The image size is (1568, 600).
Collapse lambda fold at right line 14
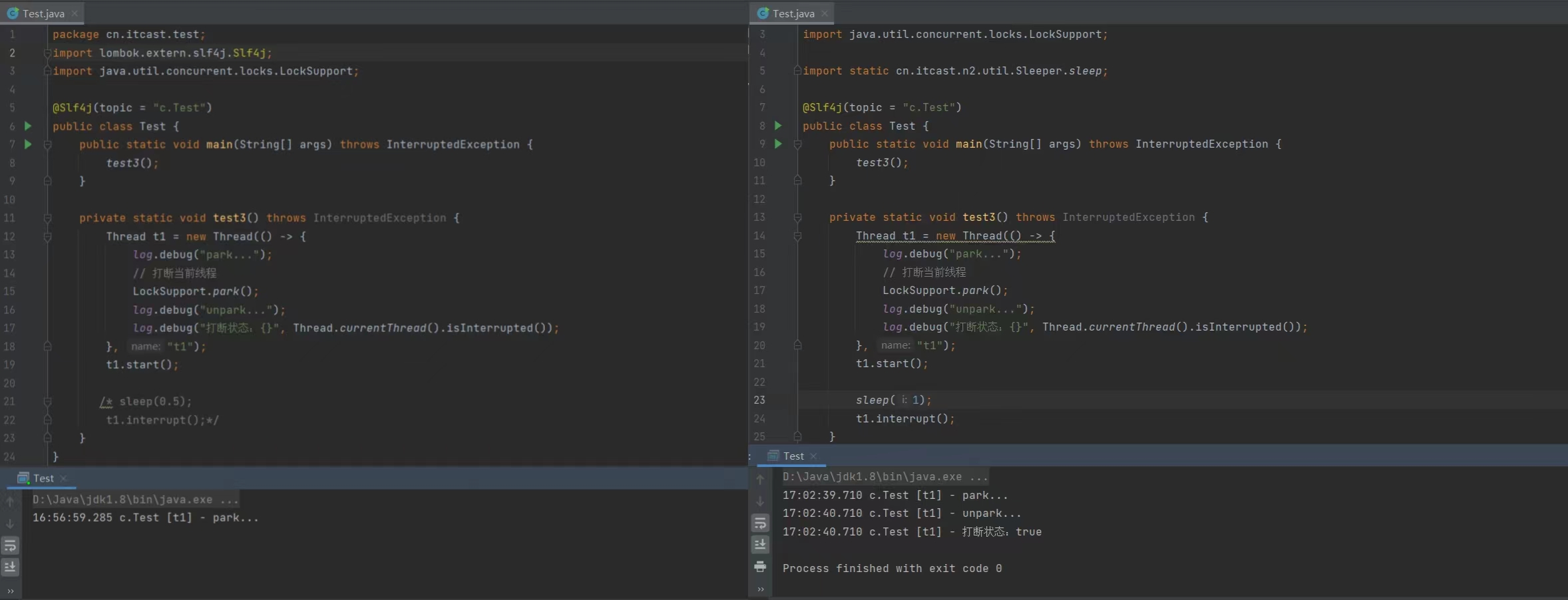click(x=797, y=235)
